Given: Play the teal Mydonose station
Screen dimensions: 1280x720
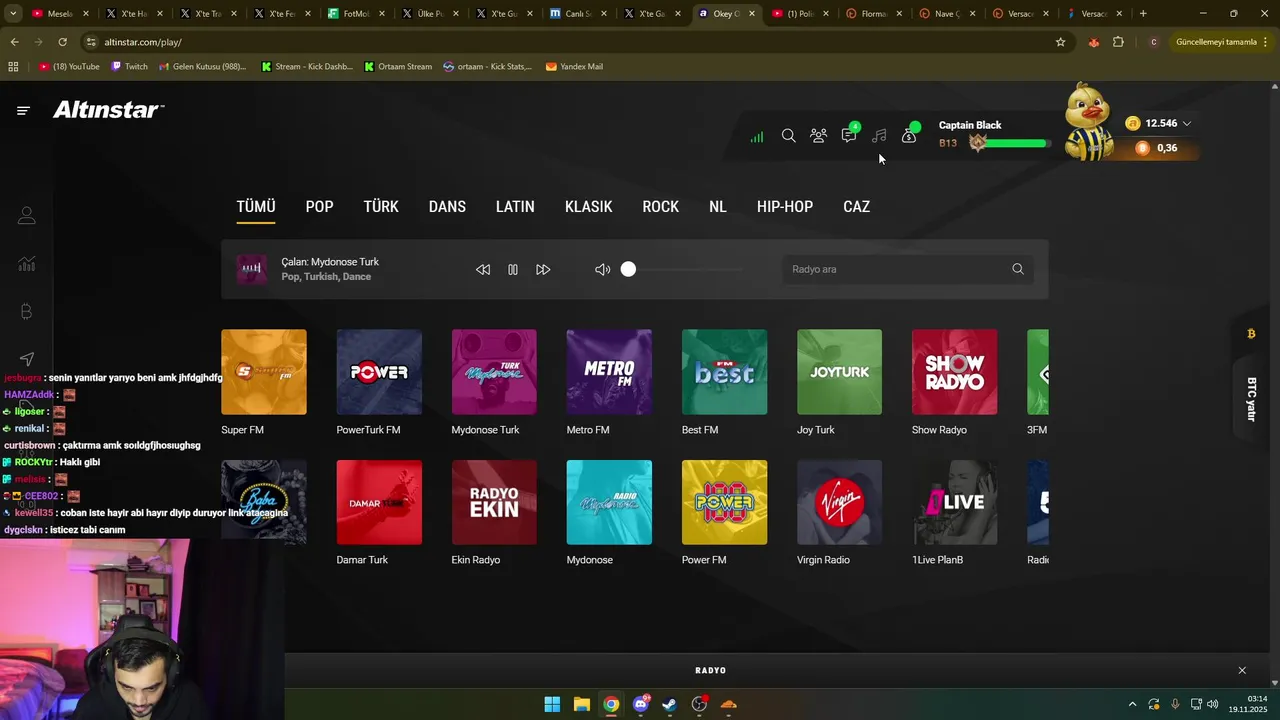Looking at the screenshot, I should pos(609,502).
